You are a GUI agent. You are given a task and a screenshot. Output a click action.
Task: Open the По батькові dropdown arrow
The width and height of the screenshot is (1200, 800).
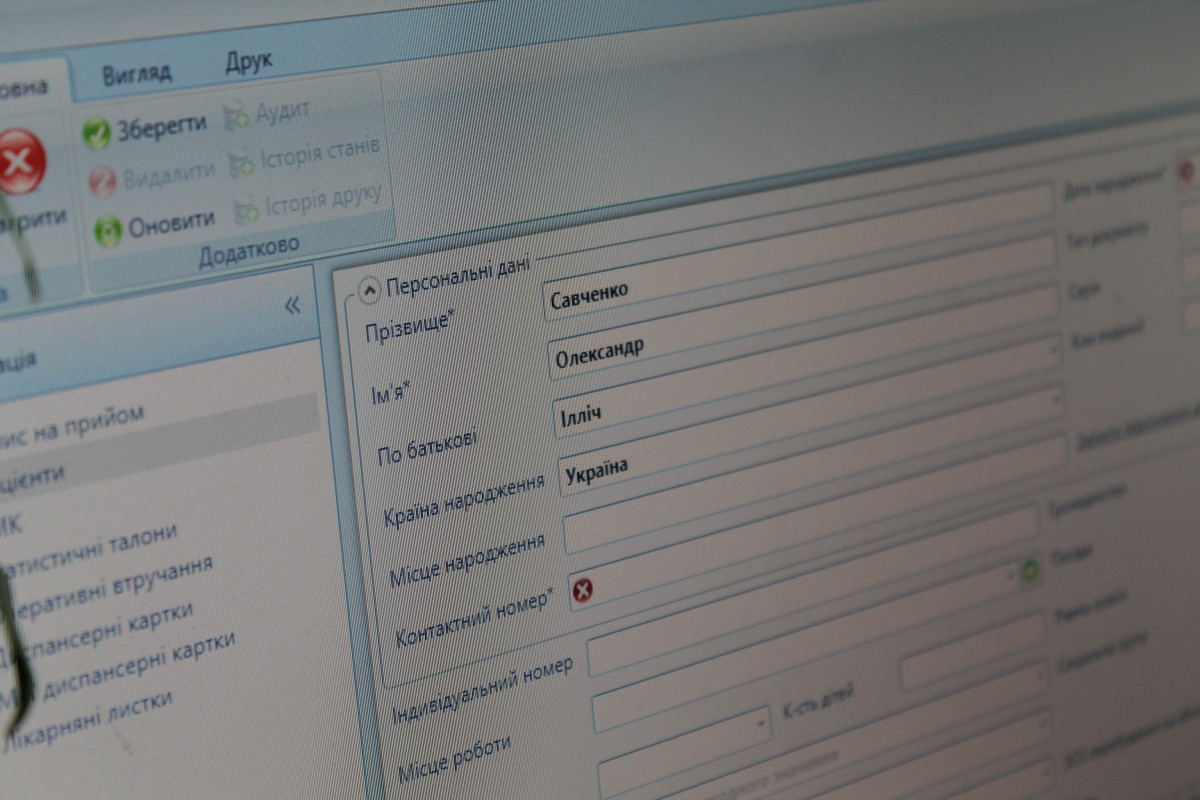pyautogui.click(x=1057, y=400)
